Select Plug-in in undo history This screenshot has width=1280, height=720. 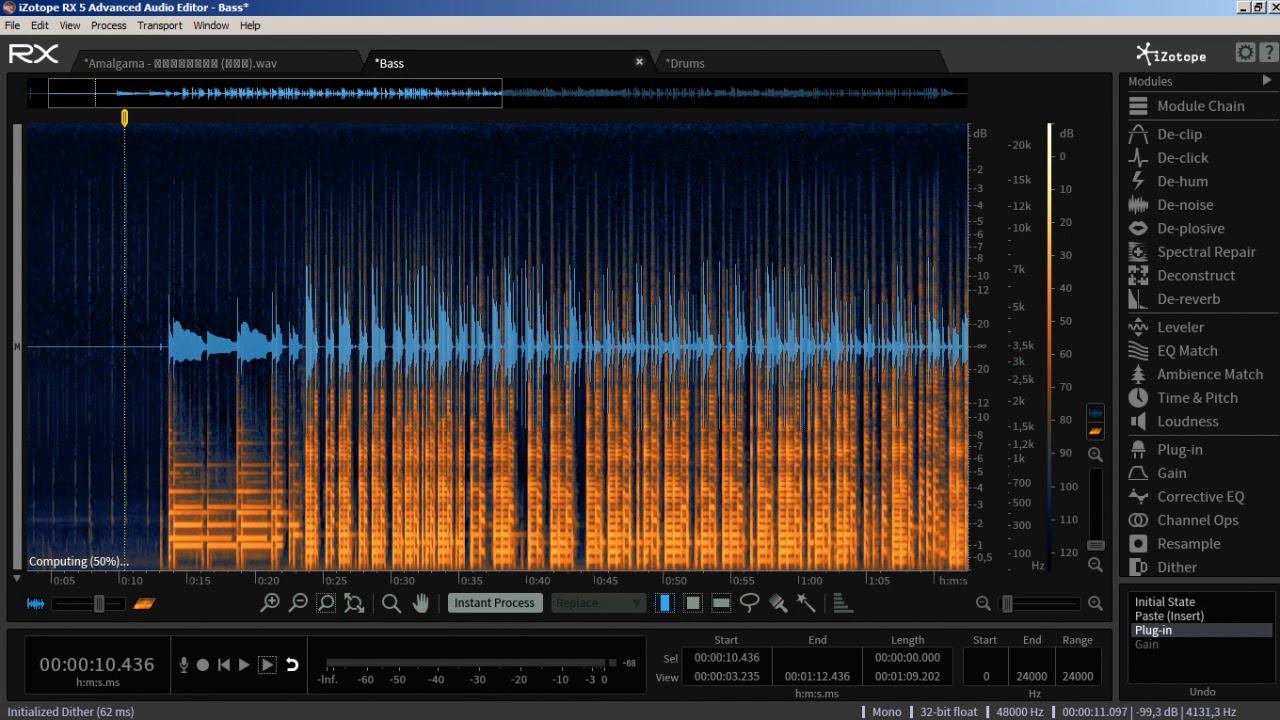pos(1201,630)
